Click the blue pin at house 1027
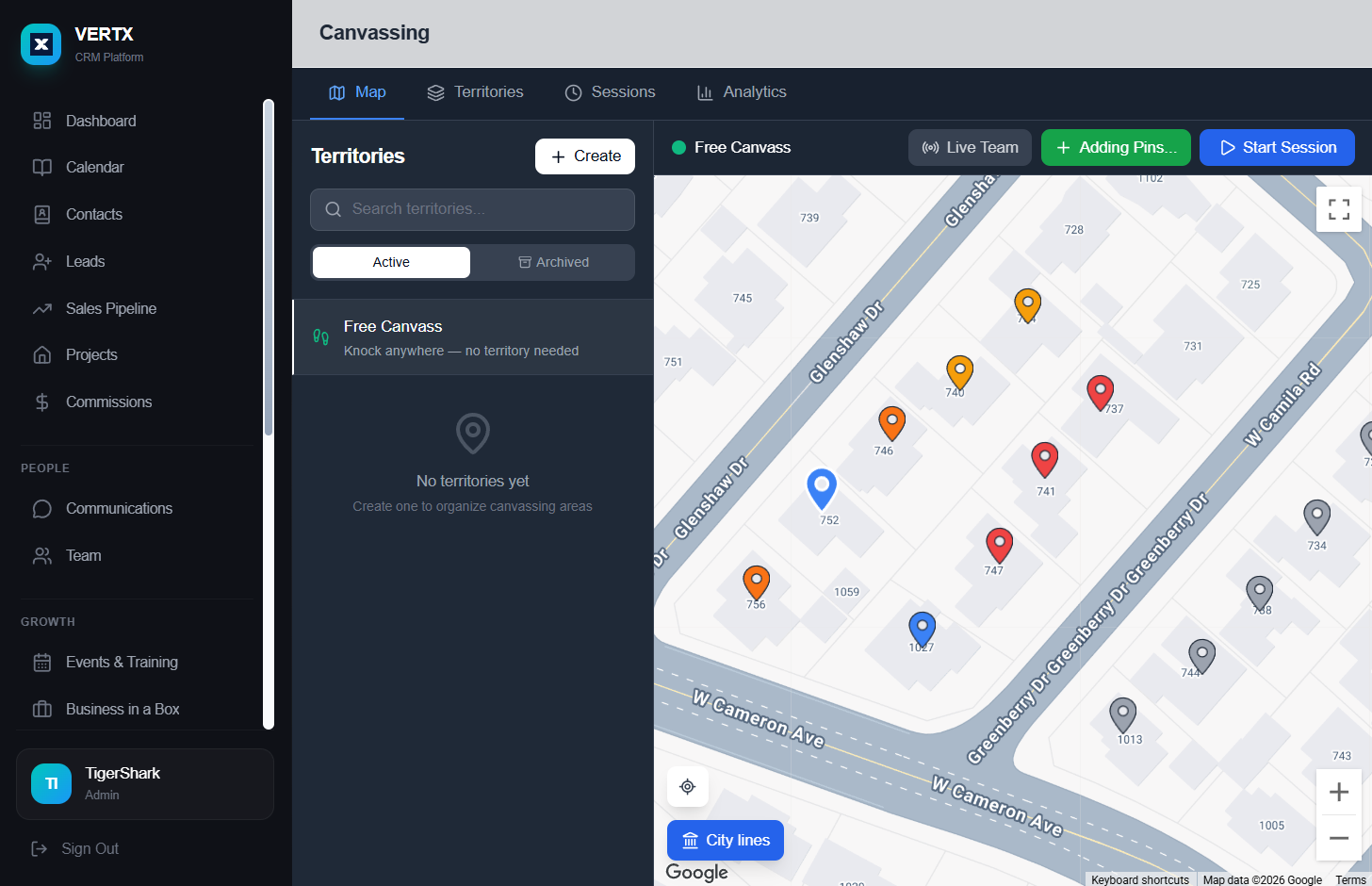Screen dimensions: 1372x886 tap(922, 629)
